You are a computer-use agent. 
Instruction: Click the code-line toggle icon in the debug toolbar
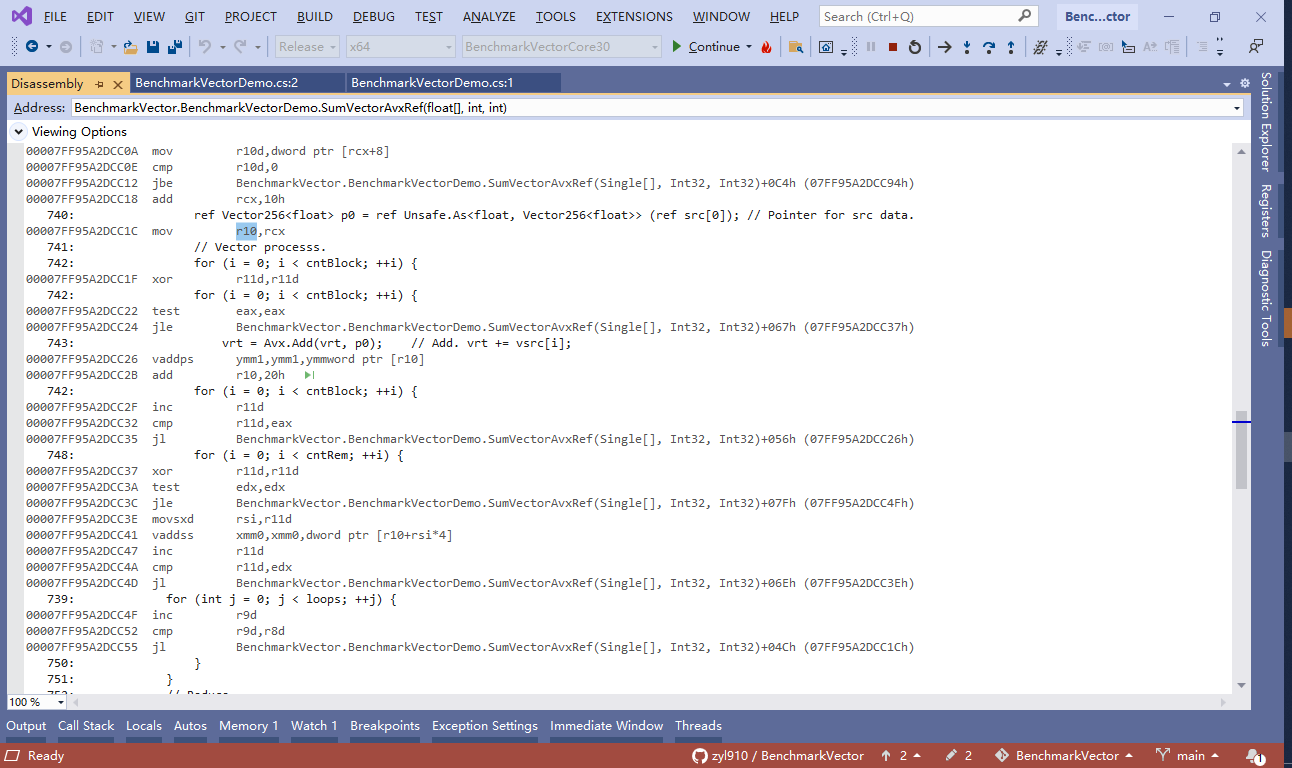pos(1041,47)
